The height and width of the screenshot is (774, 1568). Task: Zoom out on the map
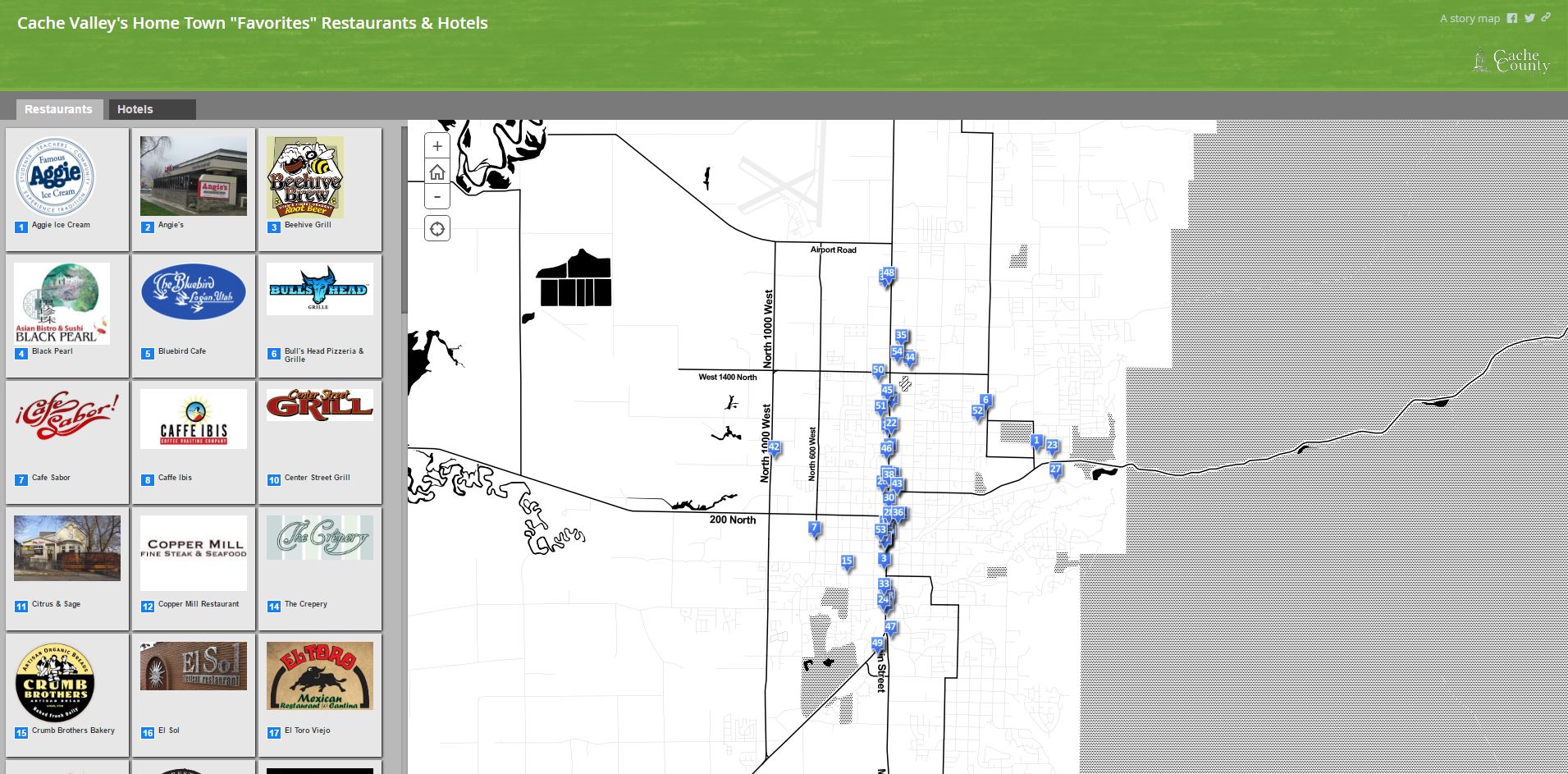[437, 196]
